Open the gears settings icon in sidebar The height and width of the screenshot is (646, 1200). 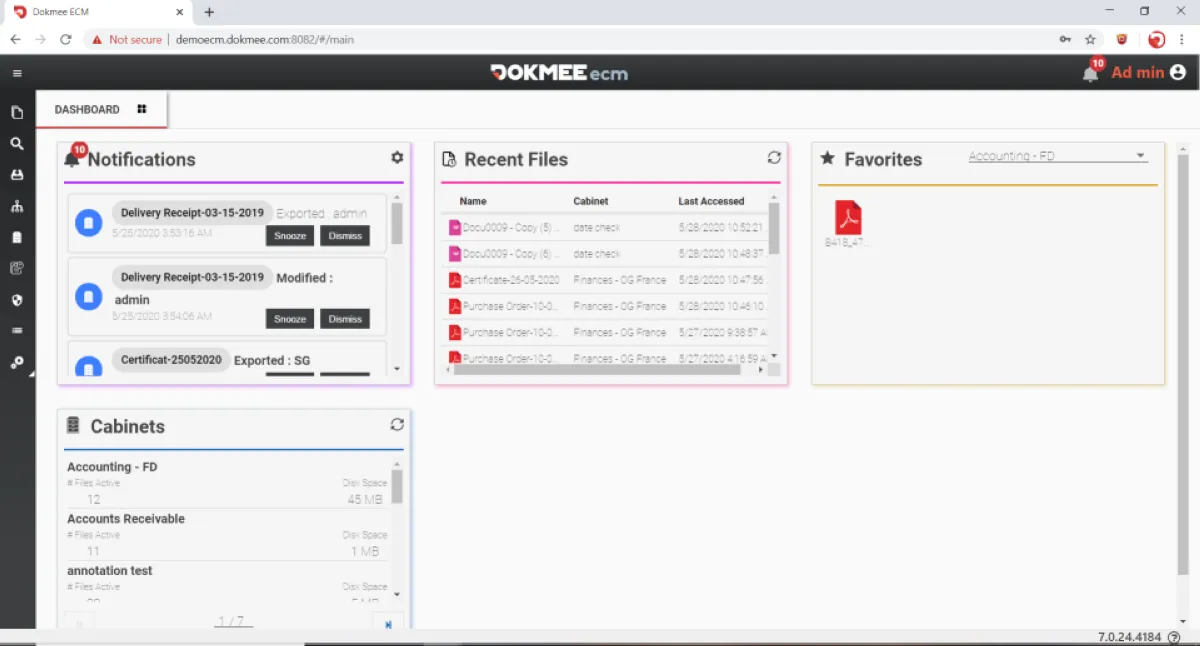(17, 363)
